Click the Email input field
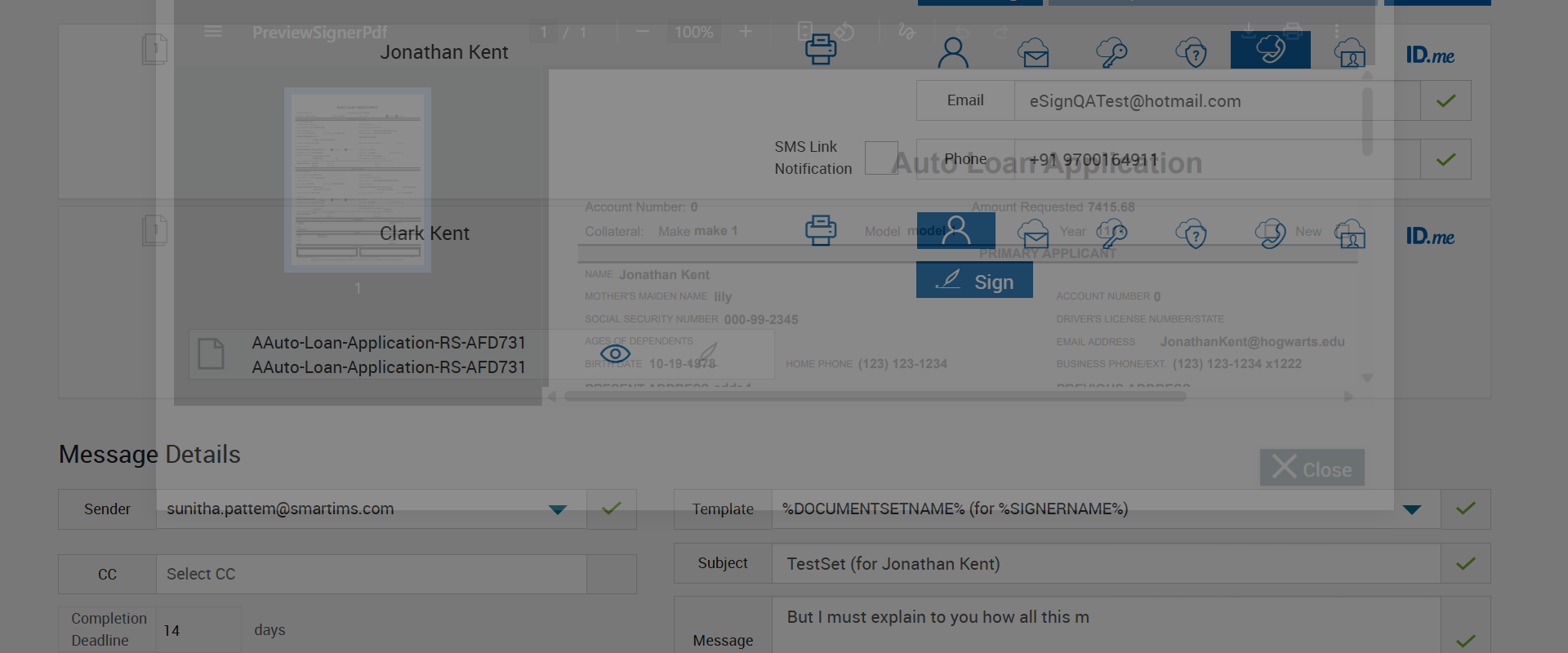1568x653 pixels. coord(1217,100)
